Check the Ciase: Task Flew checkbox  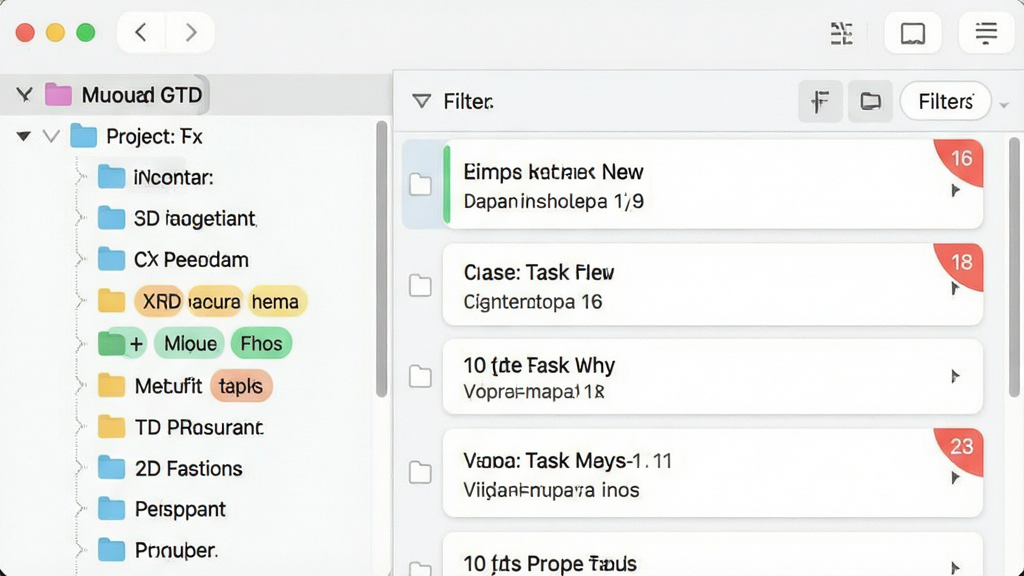(421, 285)
